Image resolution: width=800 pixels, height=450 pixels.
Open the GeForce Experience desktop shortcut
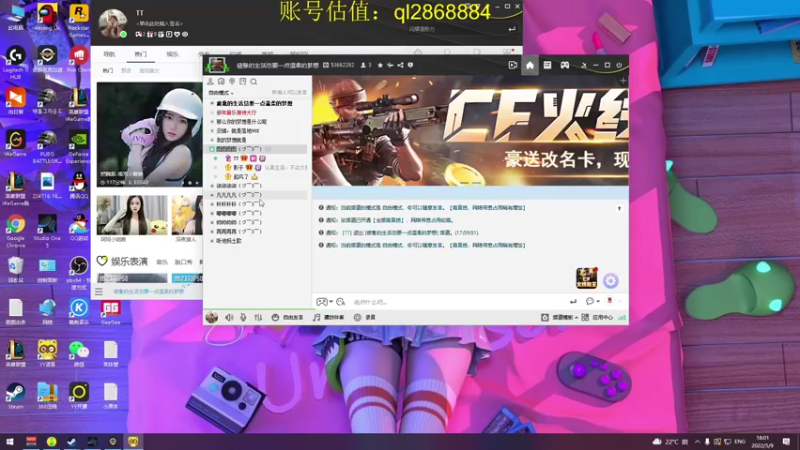pos(78,146)
